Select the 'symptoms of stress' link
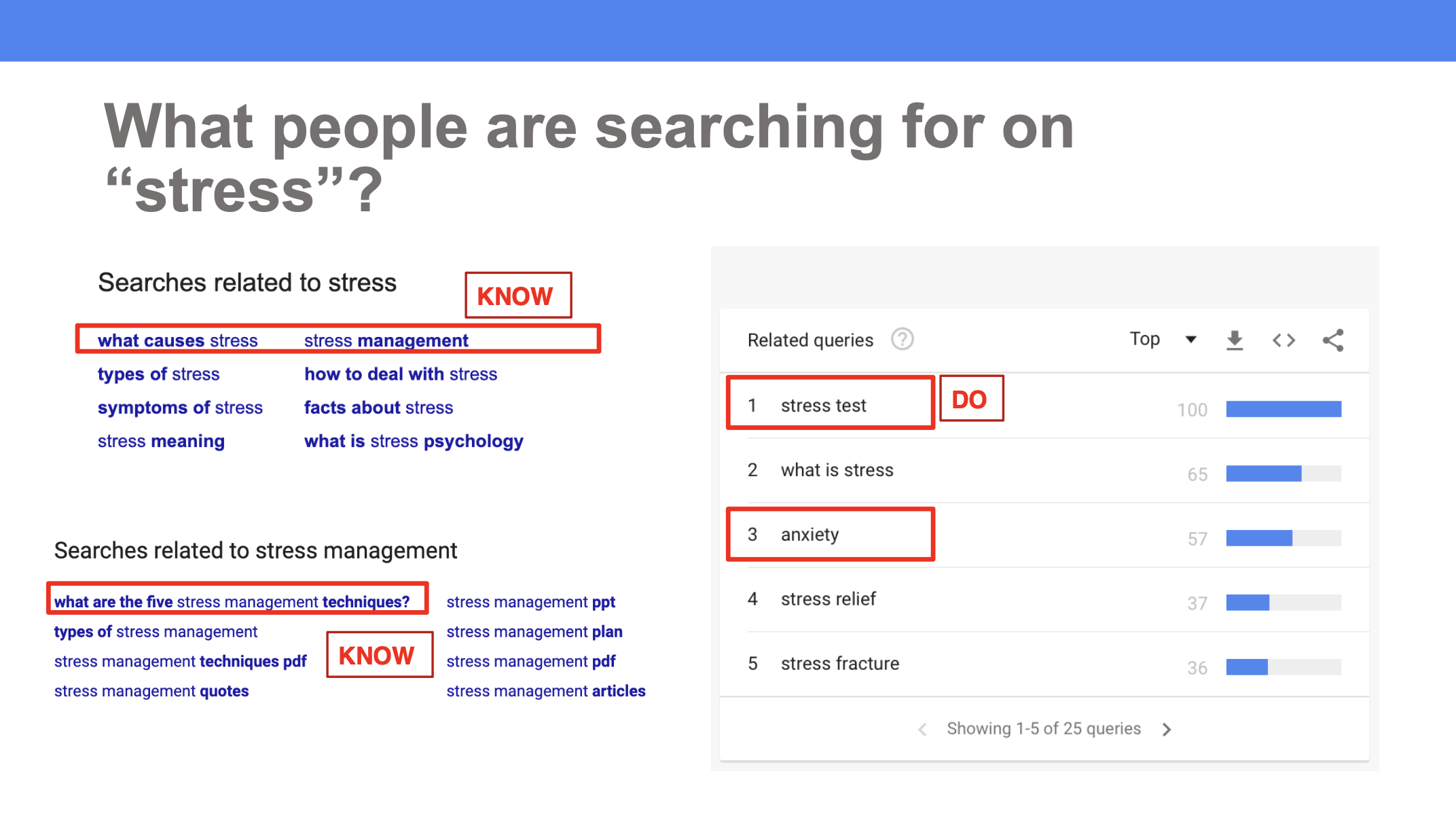Viewport: 1456px width, 818px height. pyautogui.click(x=180, y=408)
